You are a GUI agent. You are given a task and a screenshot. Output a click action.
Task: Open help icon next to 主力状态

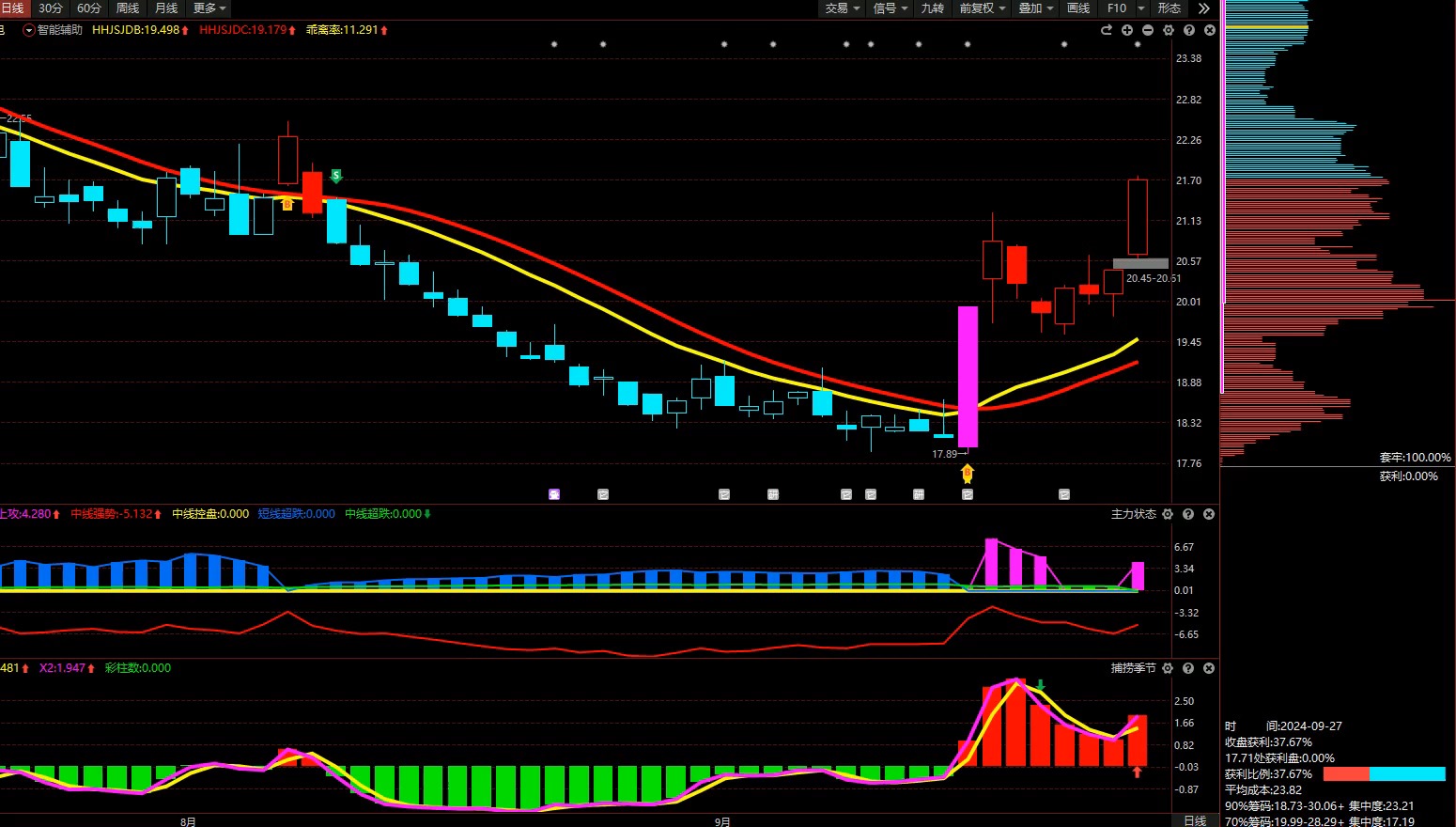[x=1188, y=514]
